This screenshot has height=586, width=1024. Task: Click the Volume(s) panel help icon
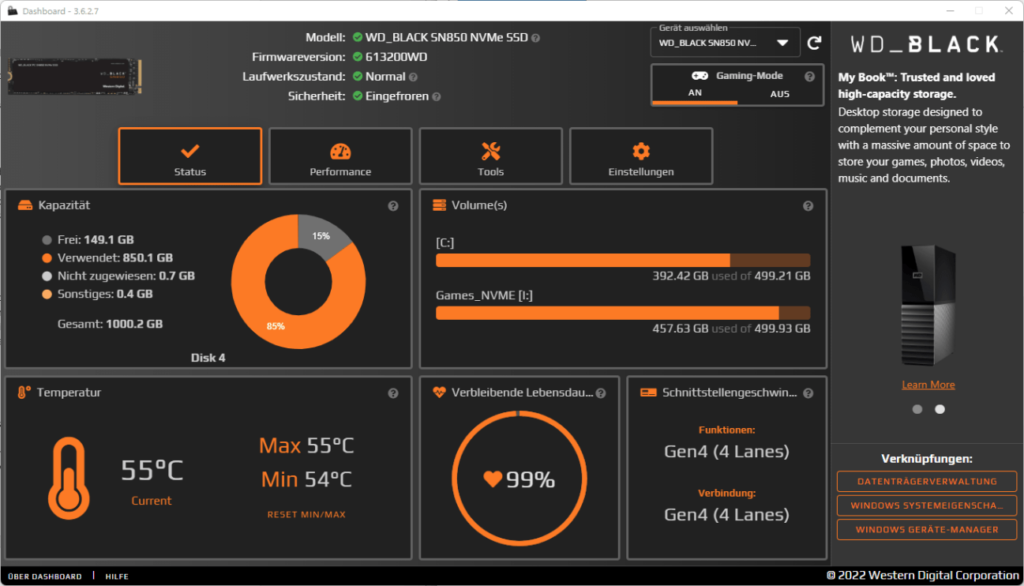point(808,206)
